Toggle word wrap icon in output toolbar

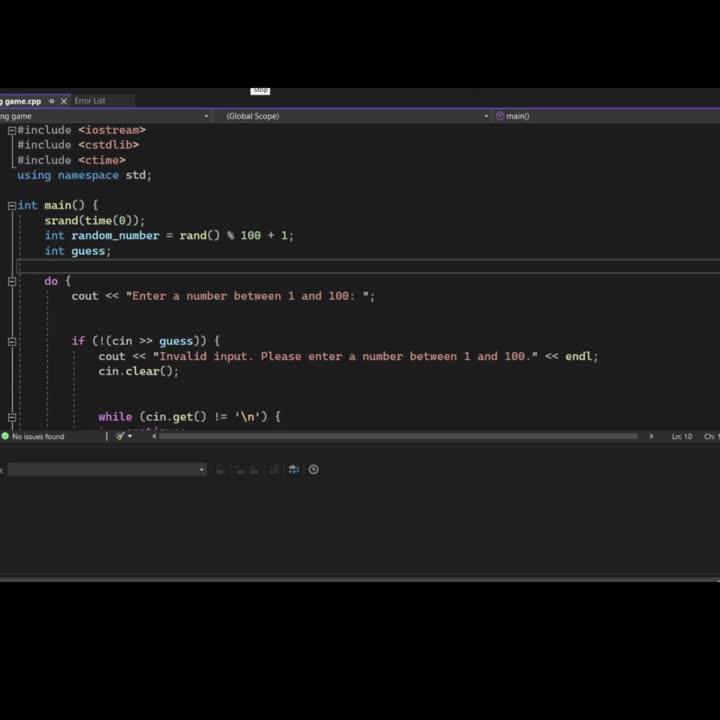293,470
